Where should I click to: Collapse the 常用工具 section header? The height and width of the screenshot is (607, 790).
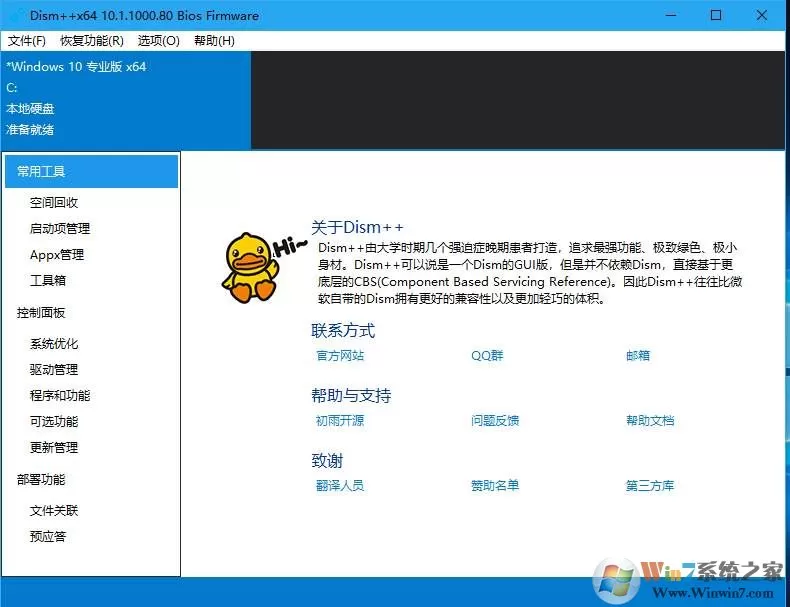pos(91,171)
